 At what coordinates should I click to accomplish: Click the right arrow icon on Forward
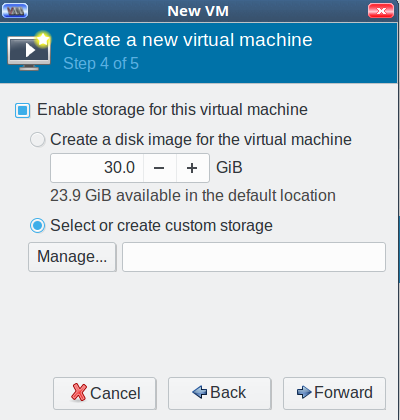(x=304, y=392)
